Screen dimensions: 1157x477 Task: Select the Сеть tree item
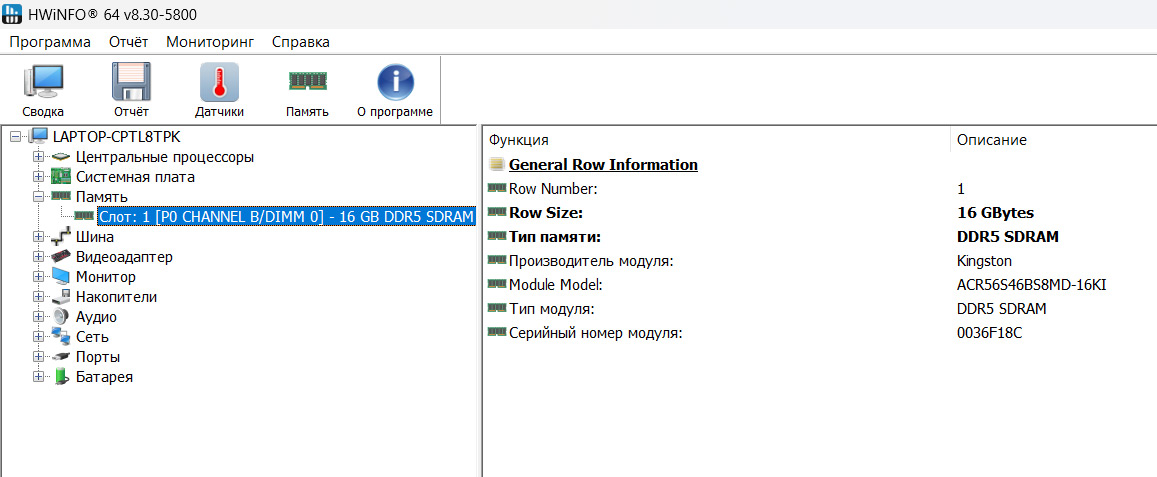click(93, 337)
